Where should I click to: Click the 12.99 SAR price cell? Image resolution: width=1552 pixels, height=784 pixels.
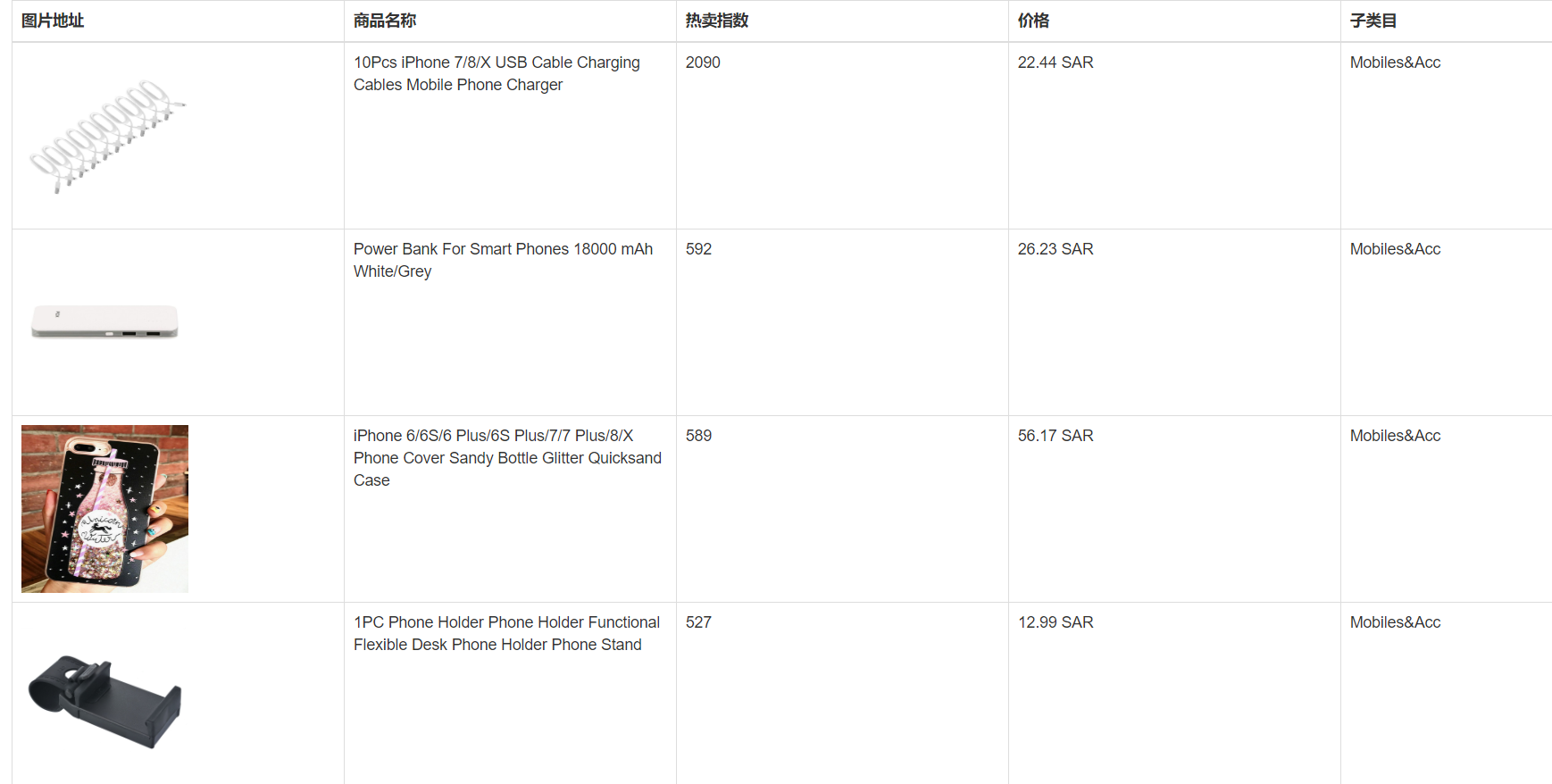tap(1056, 622)
